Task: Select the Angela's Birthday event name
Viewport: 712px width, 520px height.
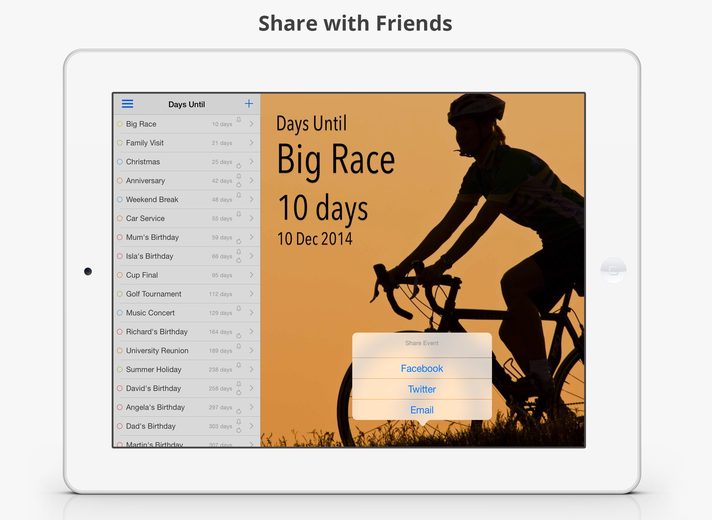Action: click(155, 407)
